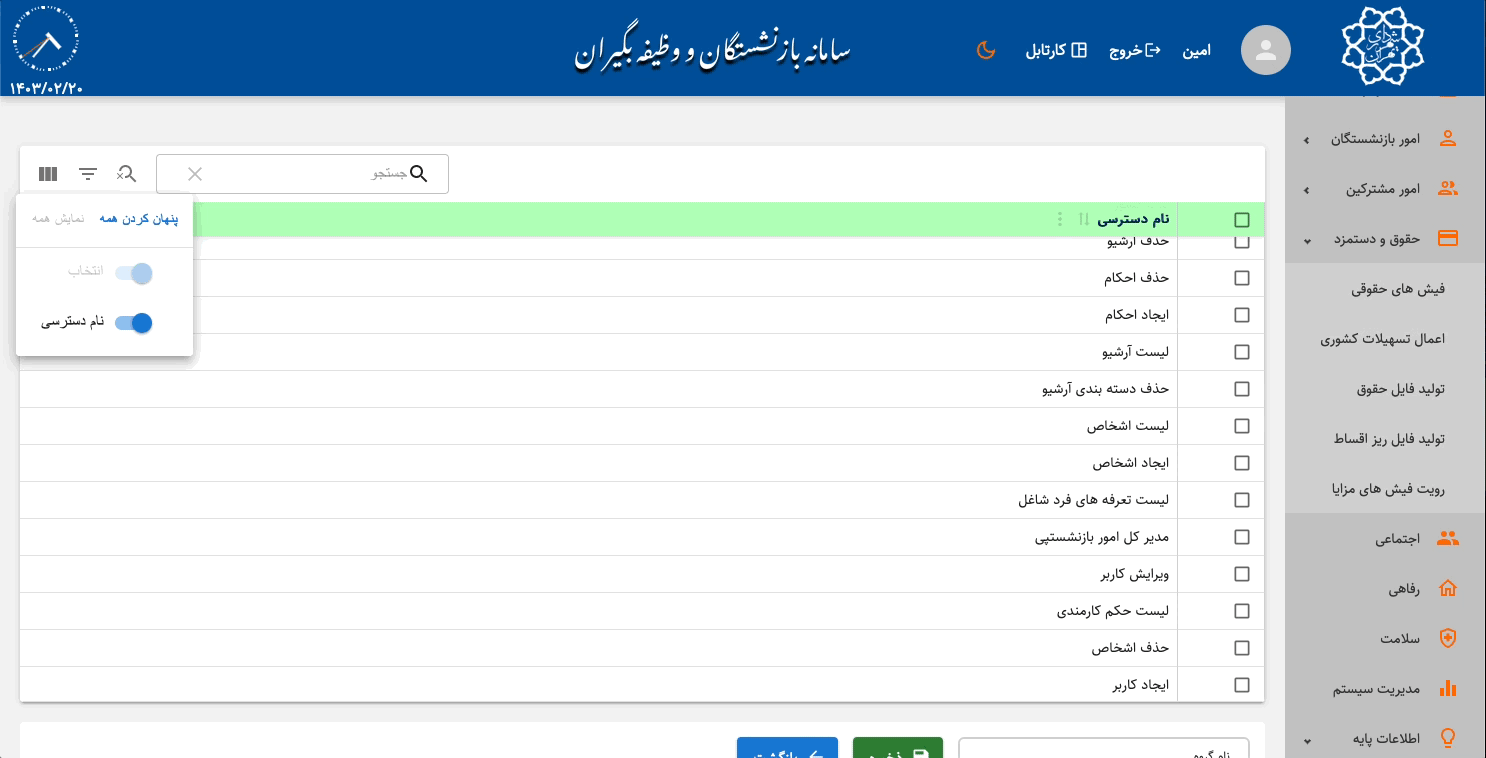Toggle dark mode moon icon
Screen dimensions: 1486x758
986,50
